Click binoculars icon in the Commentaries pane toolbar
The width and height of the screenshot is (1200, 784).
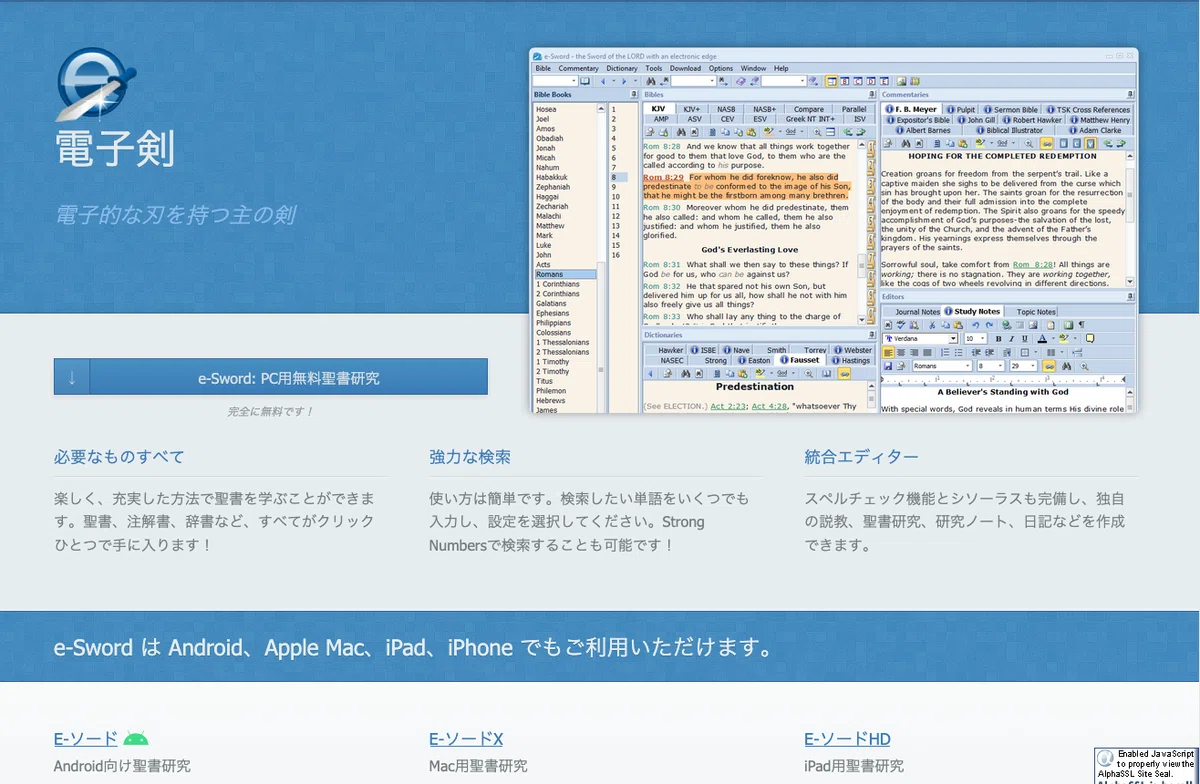906,143
